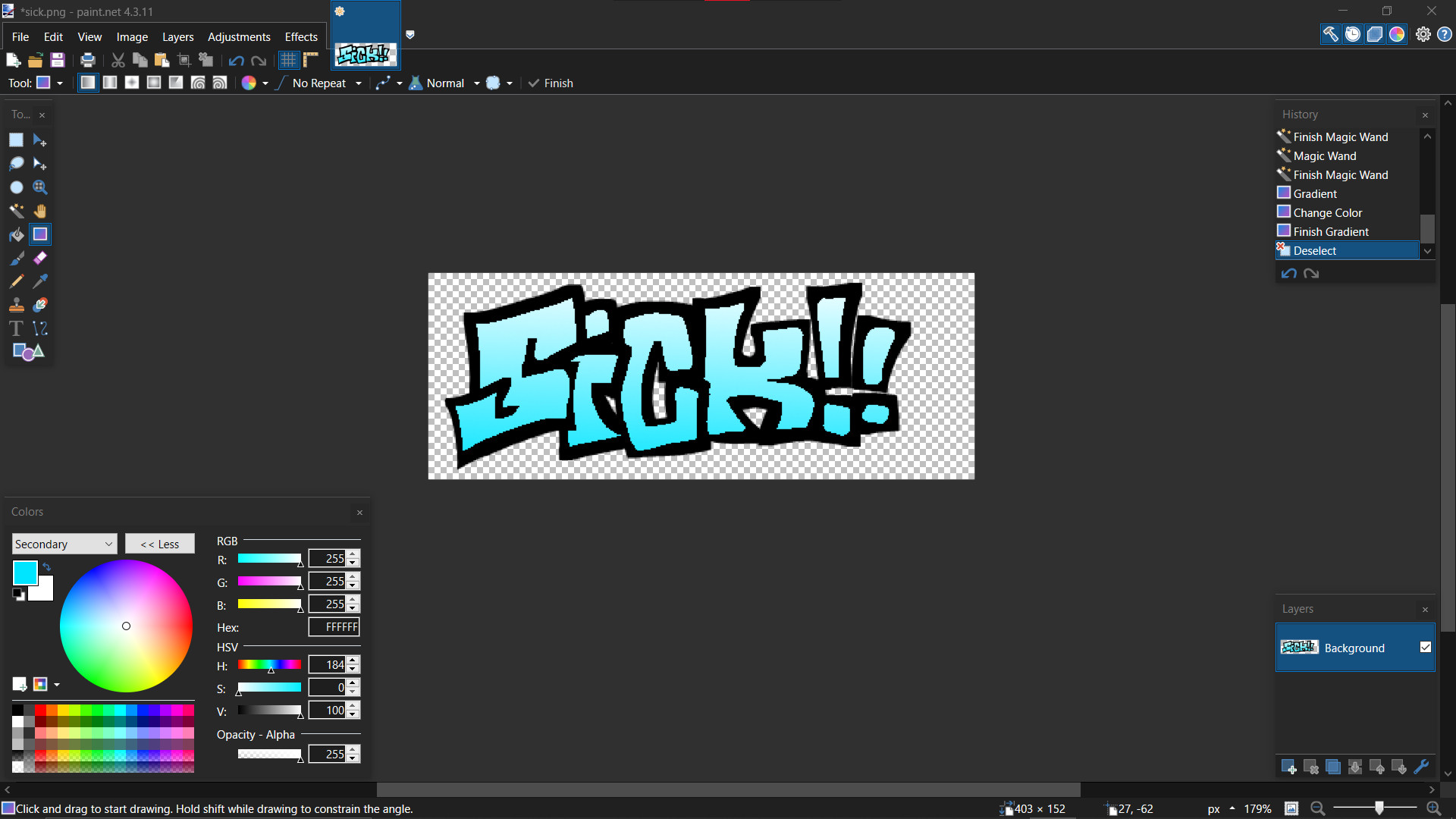Click the Less button in the Colors panel
1456x819 pixels.
tap(159, 544)
